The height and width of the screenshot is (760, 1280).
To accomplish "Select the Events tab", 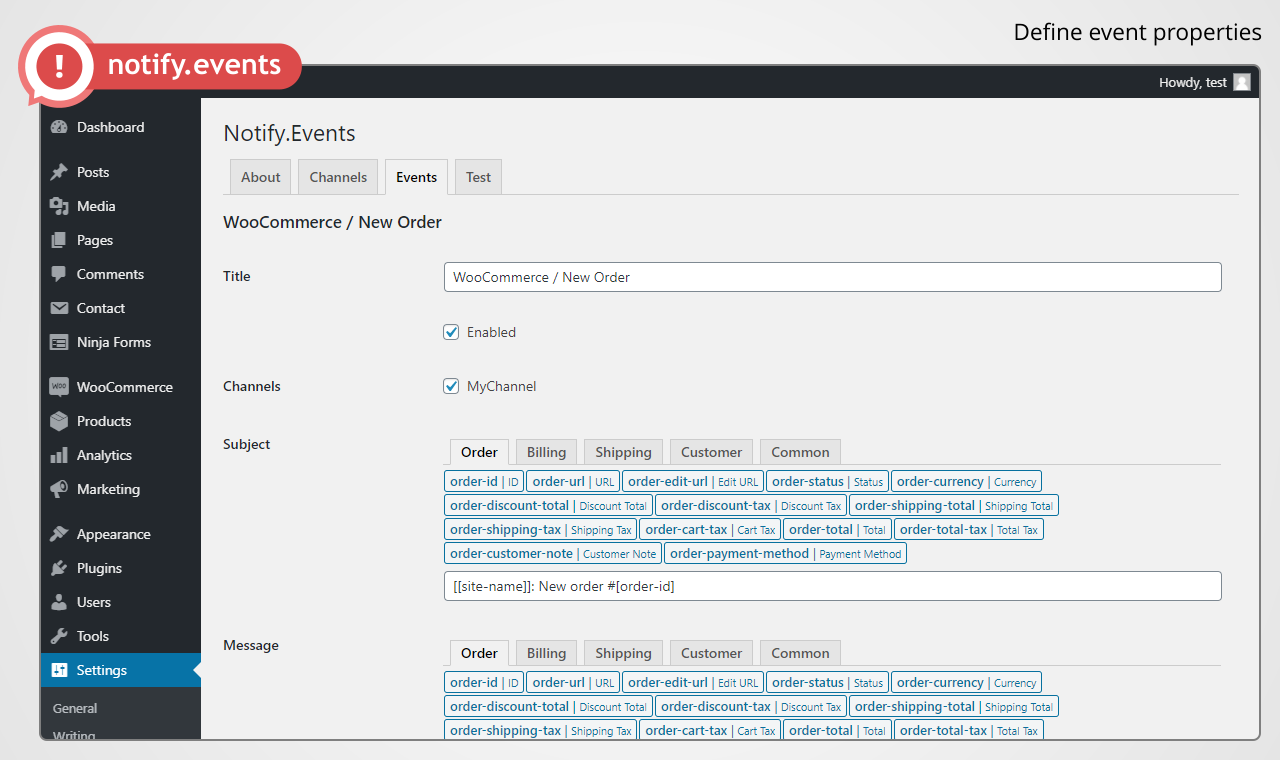I will 416,177.
